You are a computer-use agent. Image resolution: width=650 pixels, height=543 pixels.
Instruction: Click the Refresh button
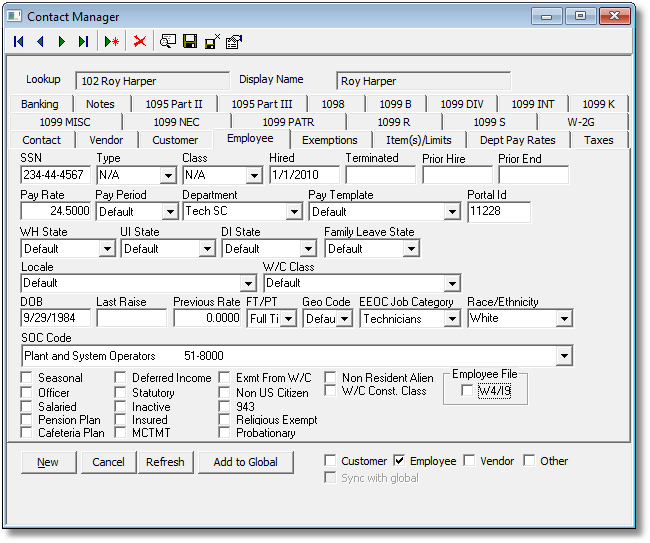point(165,462)
